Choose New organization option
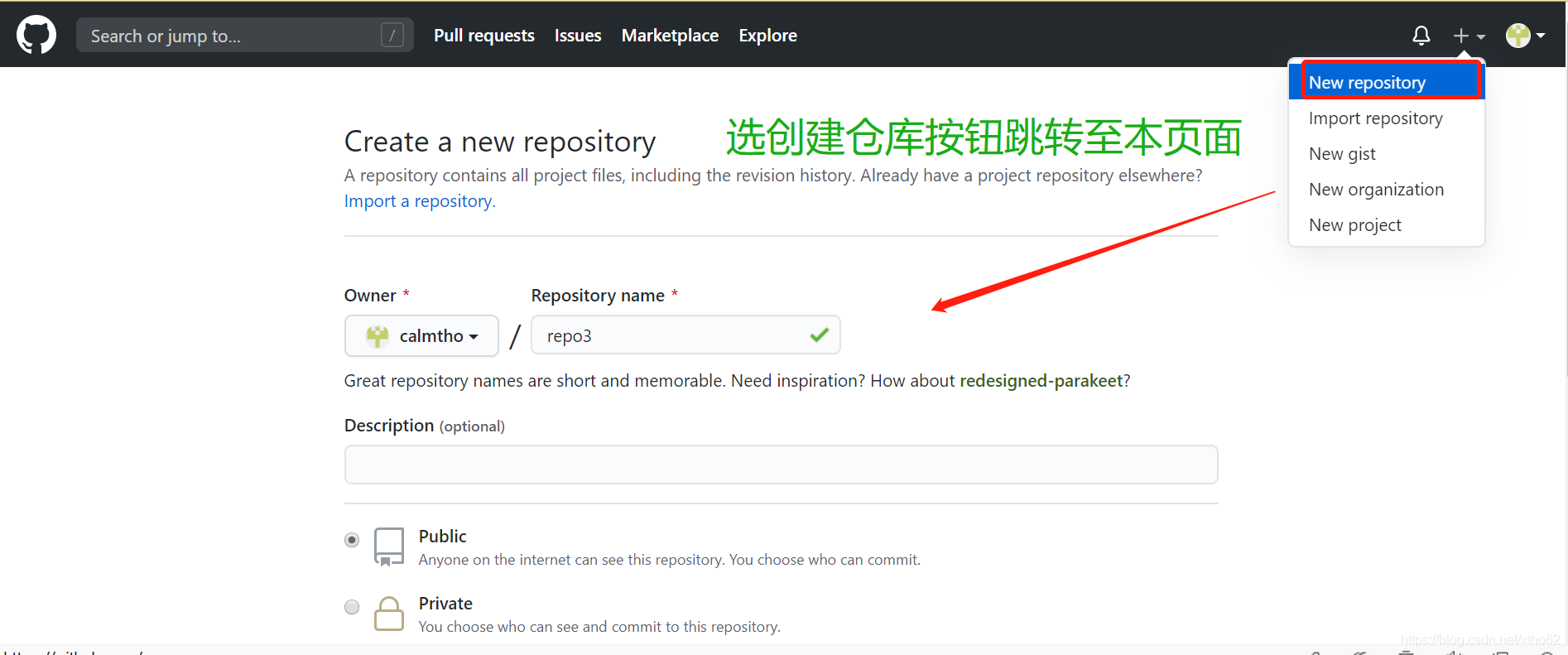Image resolution: width=1568 pixels, height=655 pixels. [1387, 189]
